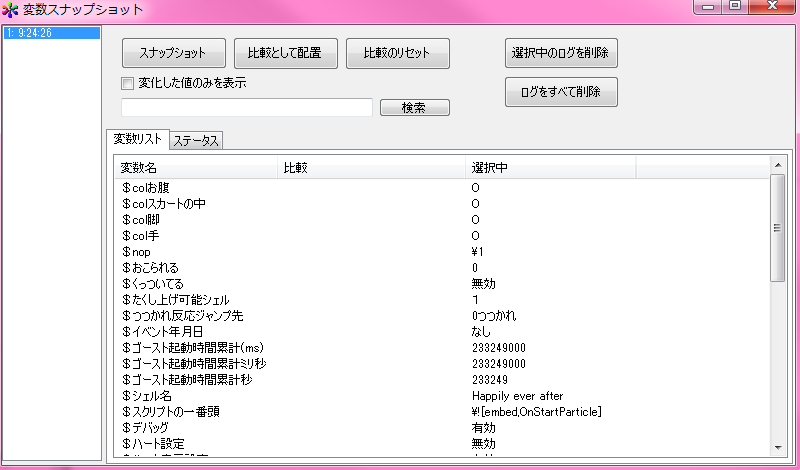Viewport: 800px width, 470px height.
Task: Click value 1 of $たくし上げ可能シェル
Action: pos(476,300)
